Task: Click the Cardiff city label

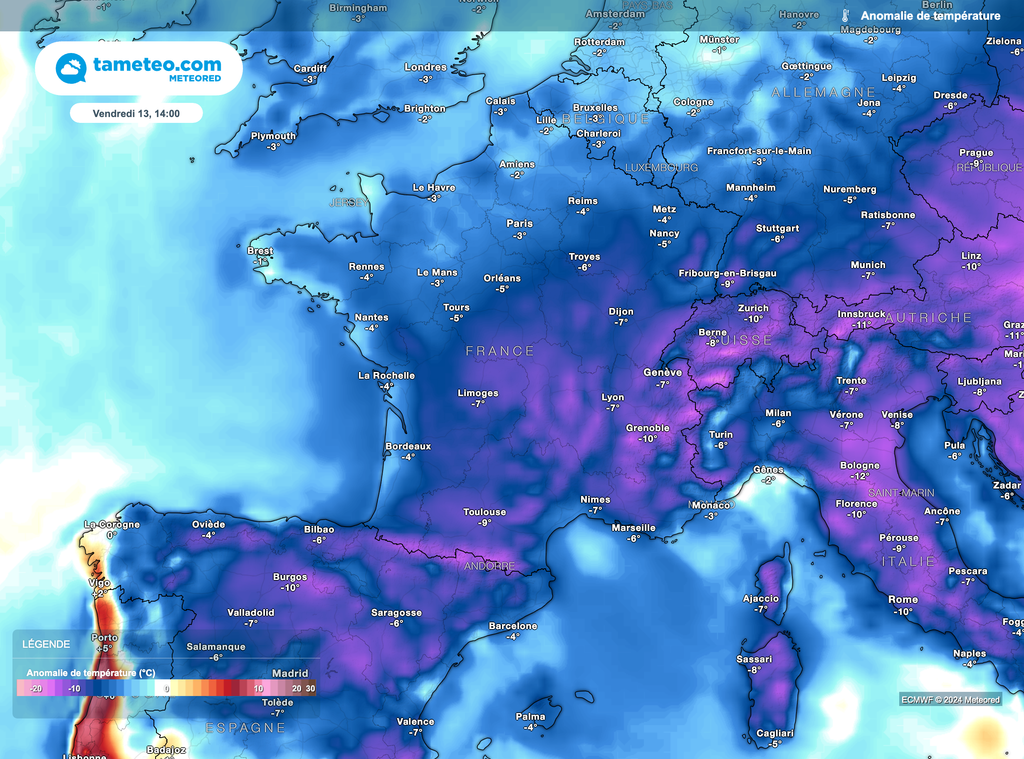Action: (310, 69)
